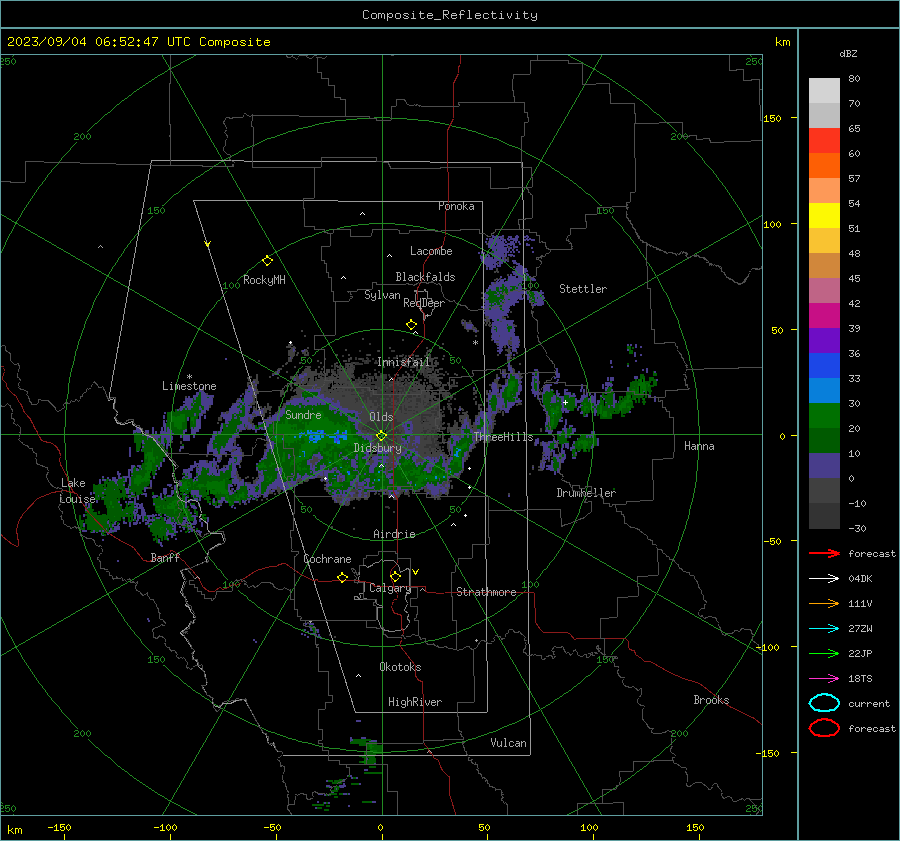Select the Didsbury label

(x=377, y=448)
